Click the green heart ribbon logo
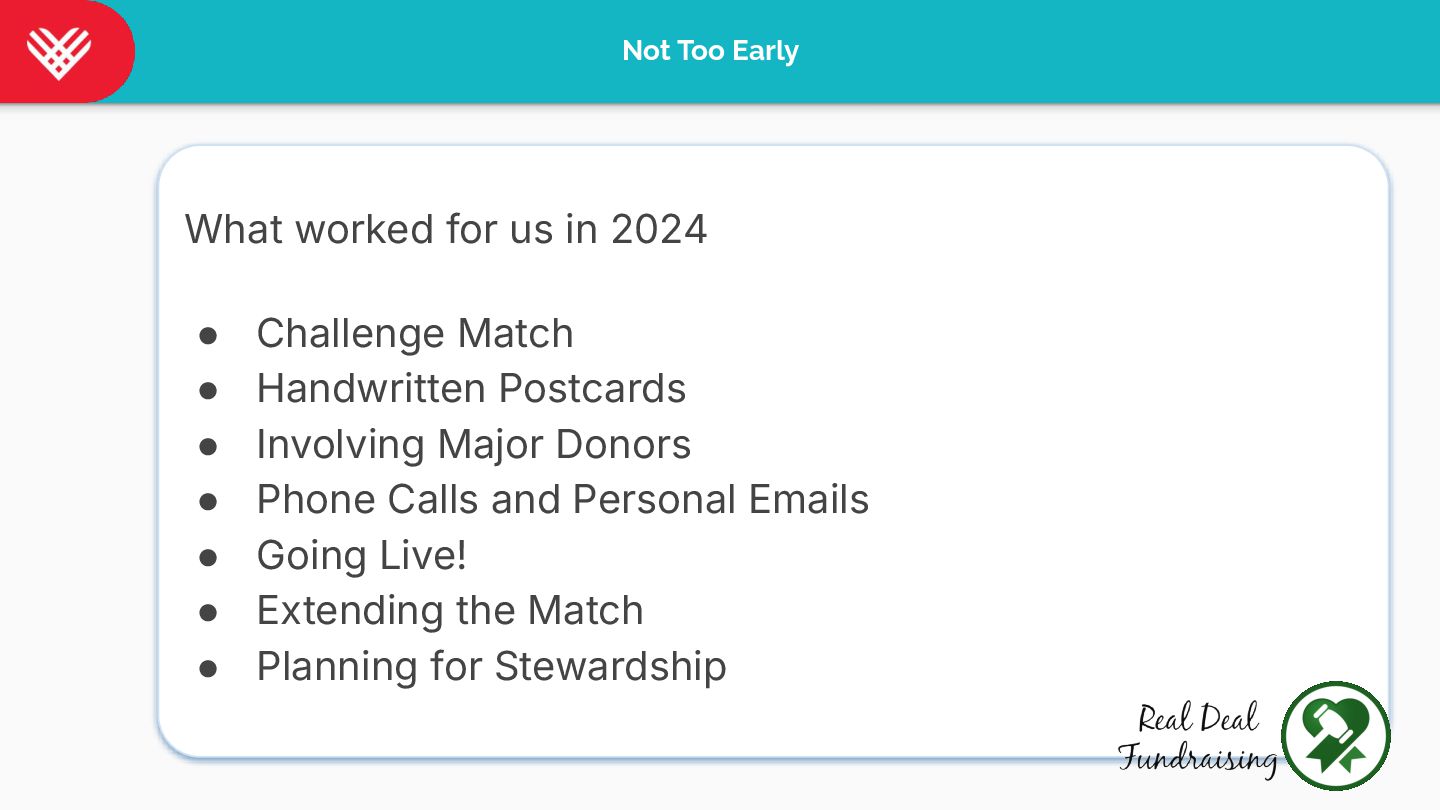 tap(1336, 736)
